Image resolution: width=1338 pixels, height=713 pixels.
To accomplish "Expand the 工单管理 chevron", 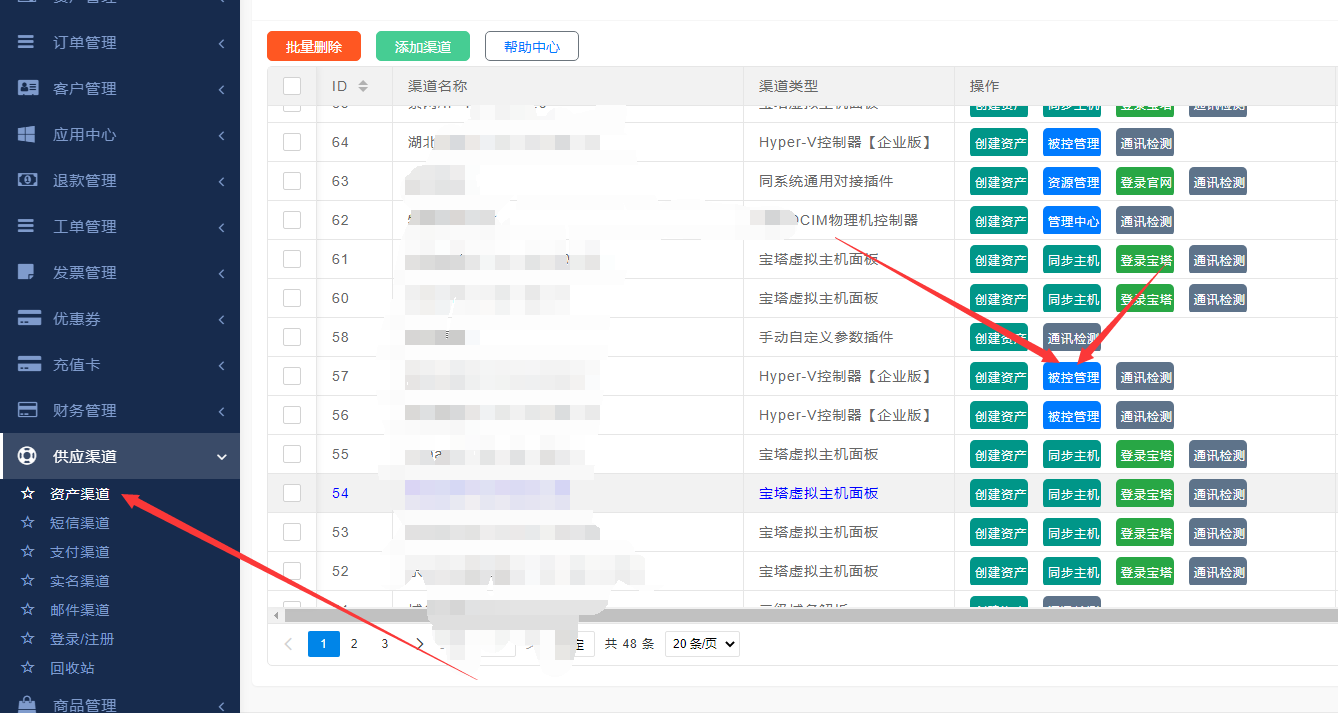I will (221, 227).
